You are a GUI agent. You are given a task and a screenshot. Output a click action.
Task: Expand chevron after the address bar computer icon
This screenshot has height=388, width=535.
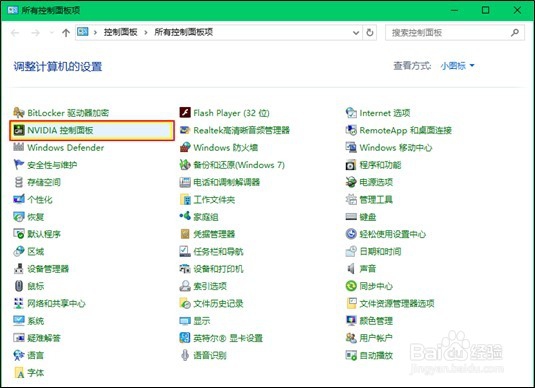coord(96,32)
